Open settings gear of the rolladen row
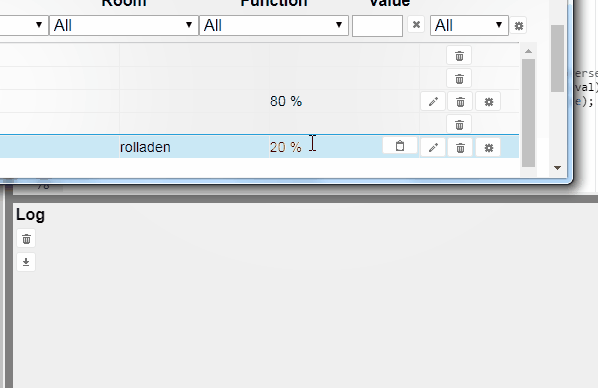Viewport: 598px width, 388px height. [489, 148]
